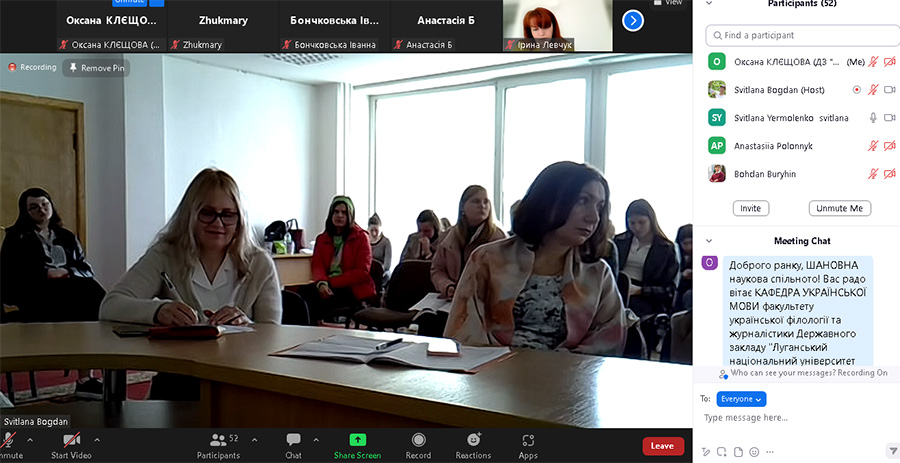
Task: Leave the meeting
Action: coord(663,446)
